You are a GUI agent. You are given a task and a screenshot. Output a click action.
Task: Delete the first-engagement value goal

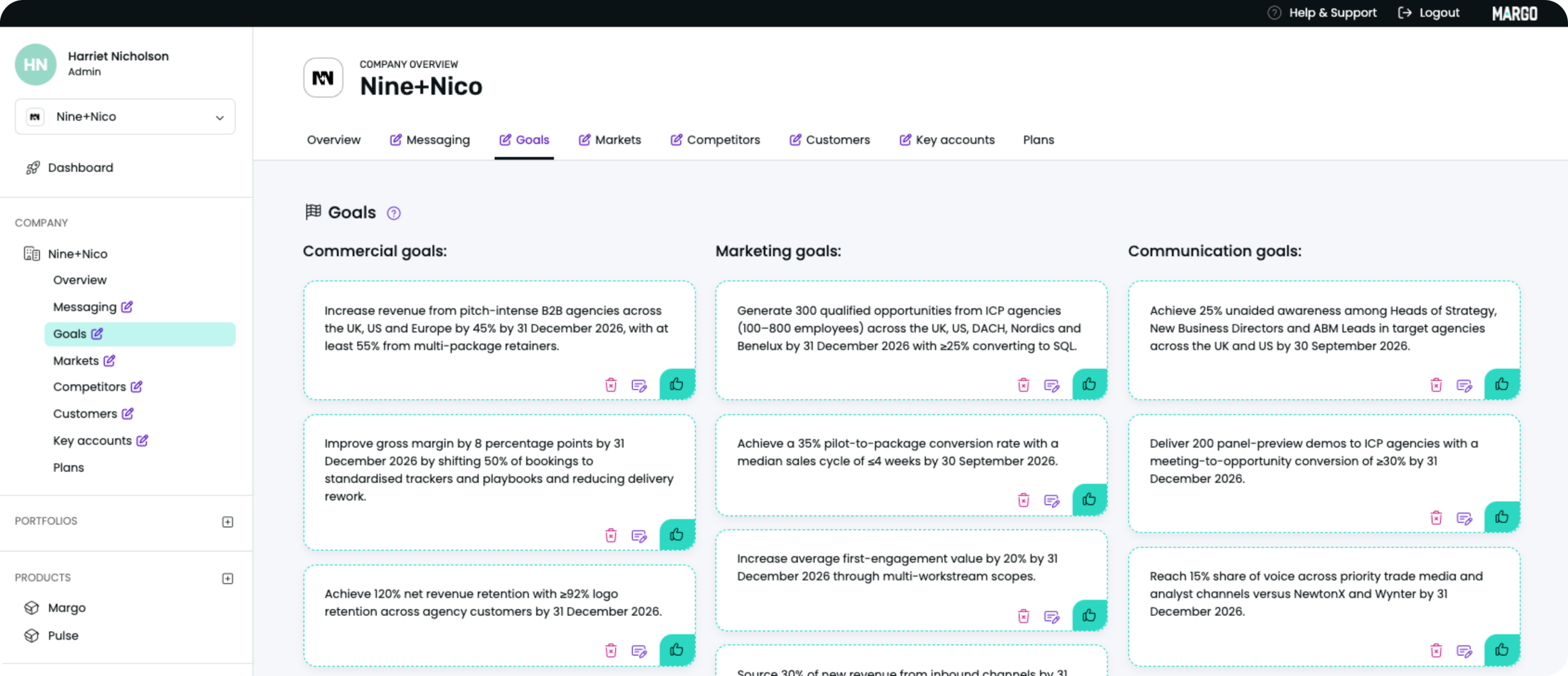[1023, 616]
